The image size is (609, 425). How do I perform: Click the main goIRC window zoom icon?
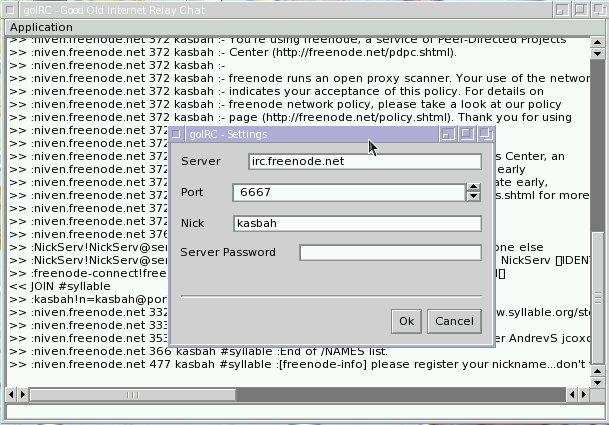(x=580, y=10)
